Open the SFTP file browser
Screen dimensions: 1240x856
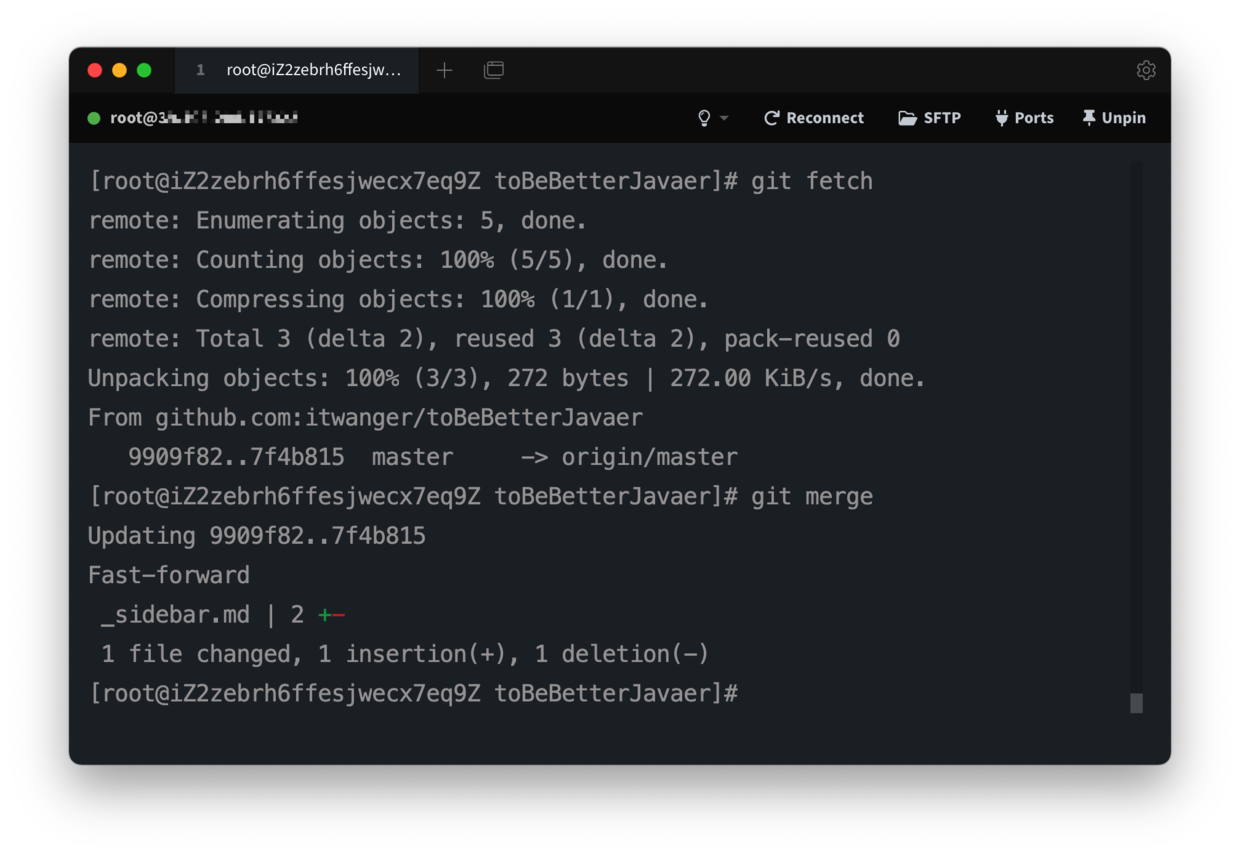point(929,118)
